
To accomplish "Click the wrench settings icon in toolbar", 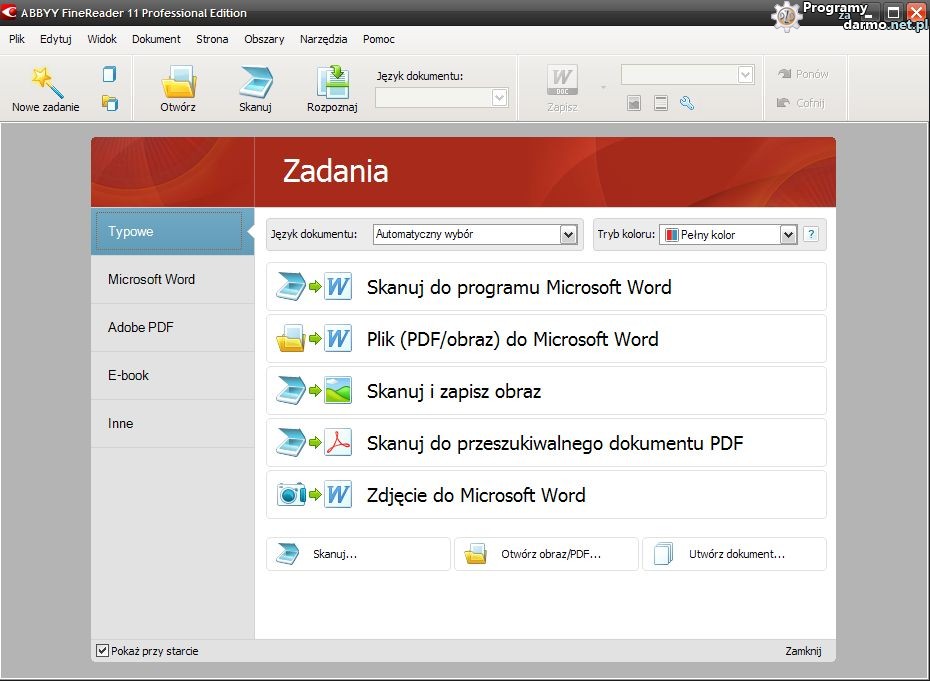I will 687,103.
